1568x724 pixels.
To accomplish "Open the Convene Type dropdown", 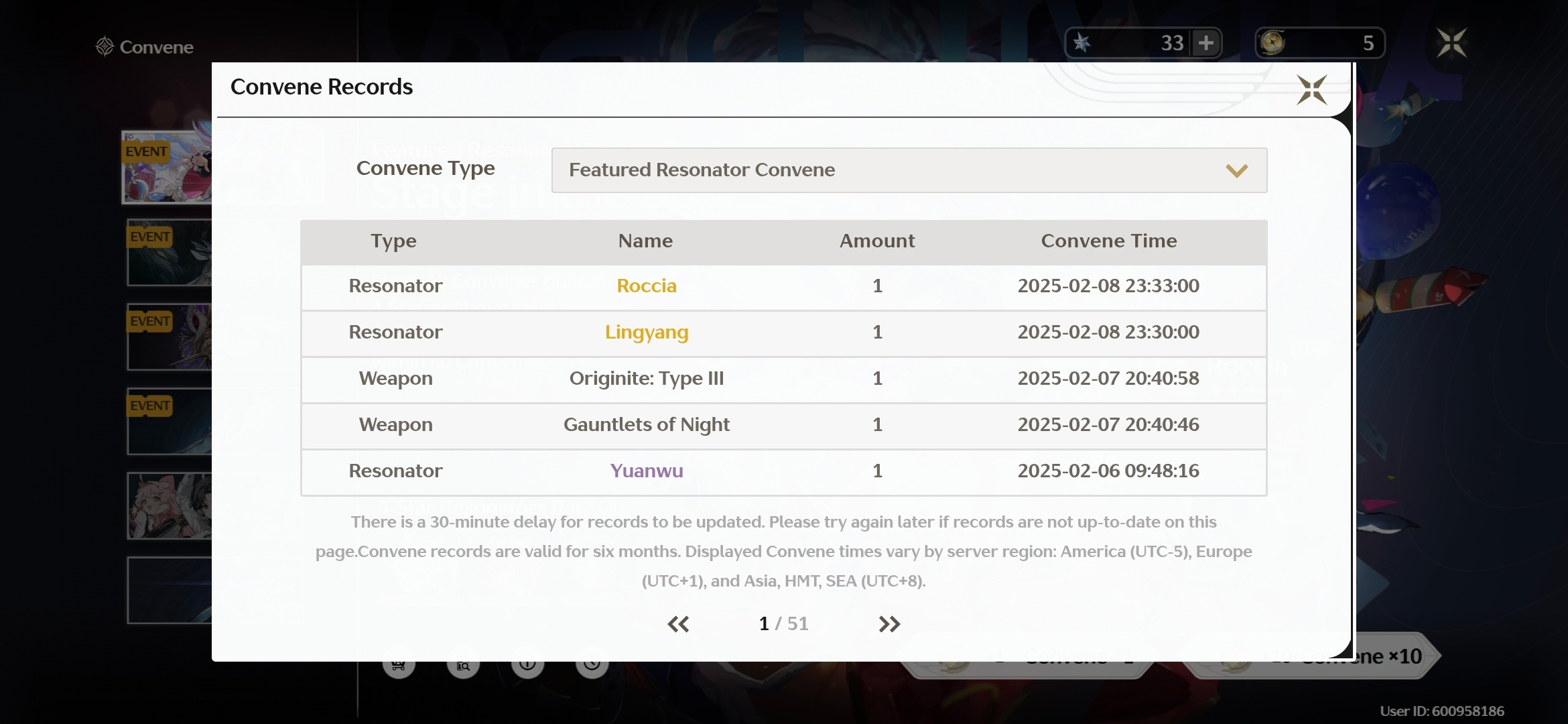I will click(909, 170).
